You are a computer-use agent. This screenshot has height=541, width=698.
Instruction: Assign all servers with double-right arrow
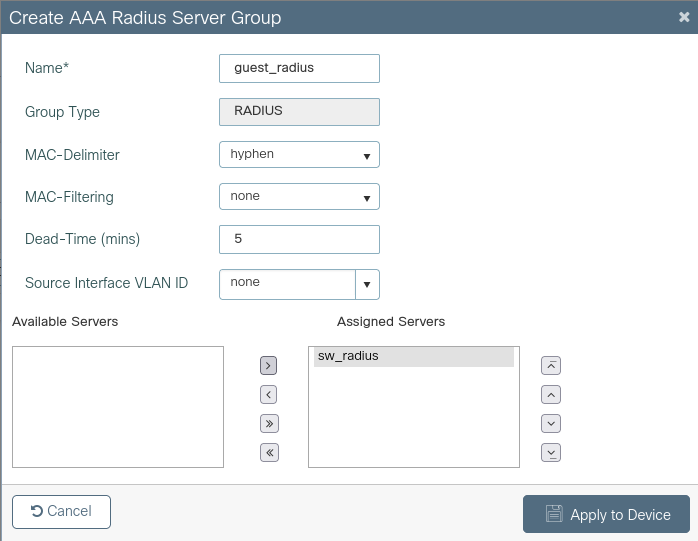point(268,423)
